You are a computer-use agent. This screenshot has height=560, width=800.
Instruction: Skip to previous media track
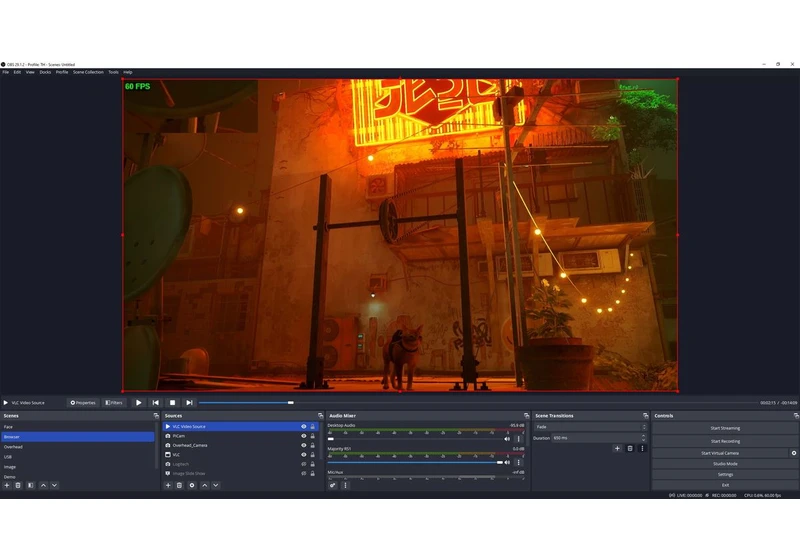[x=156, y=402]
